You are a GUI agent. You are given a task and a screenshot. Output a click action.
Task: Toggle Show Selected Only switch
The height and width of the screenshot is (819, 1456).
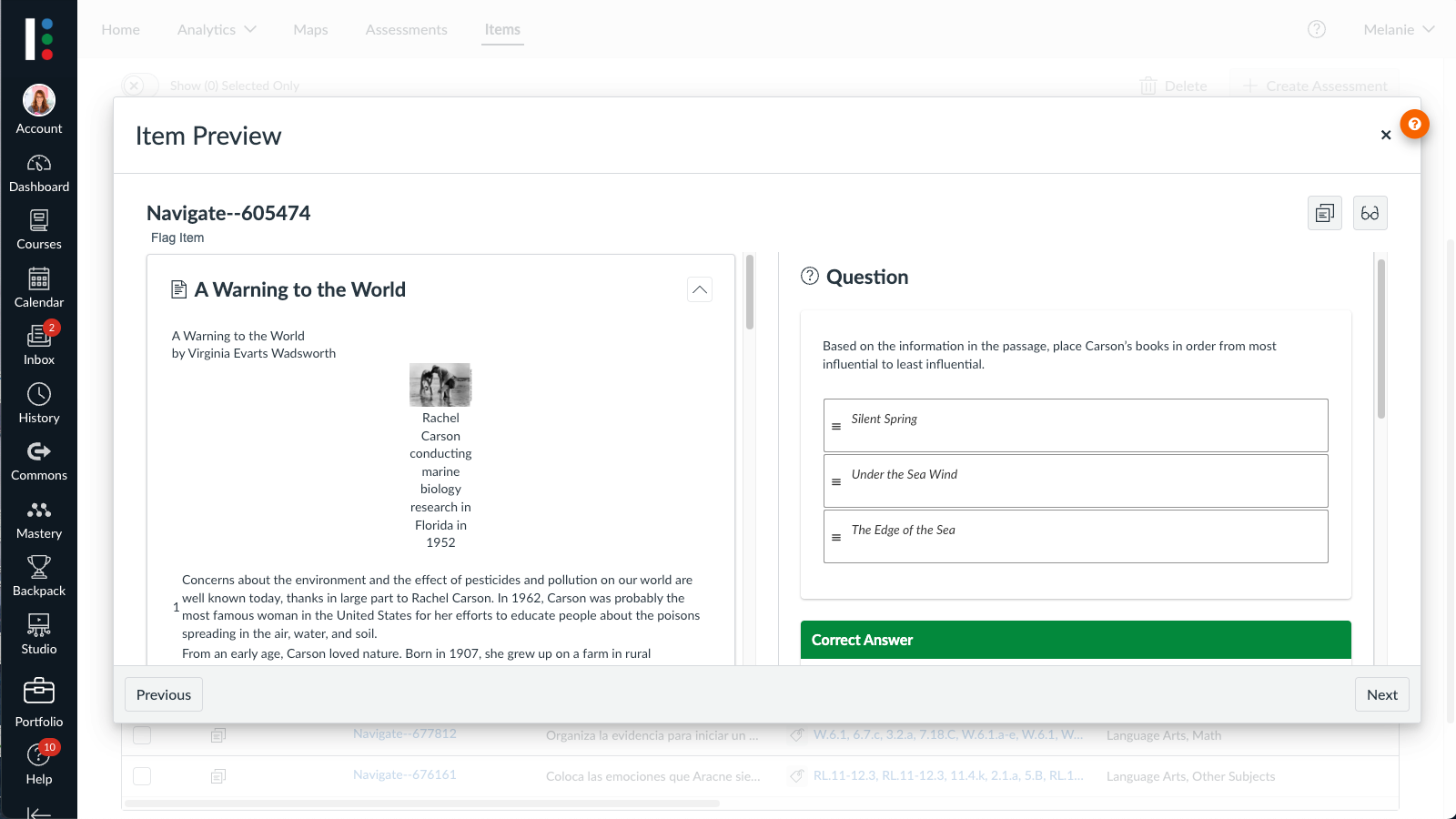click(140, 86)
